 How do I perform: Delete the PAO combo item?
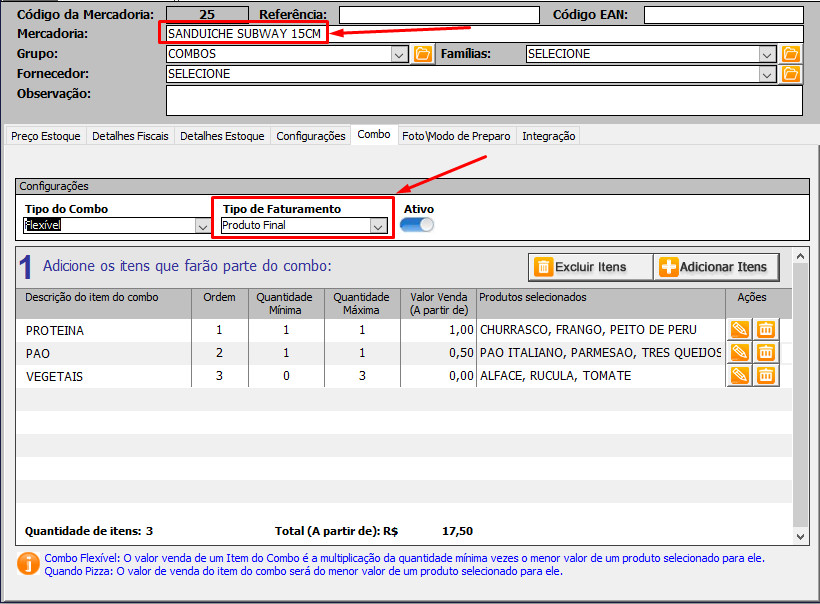click(765, 352)
